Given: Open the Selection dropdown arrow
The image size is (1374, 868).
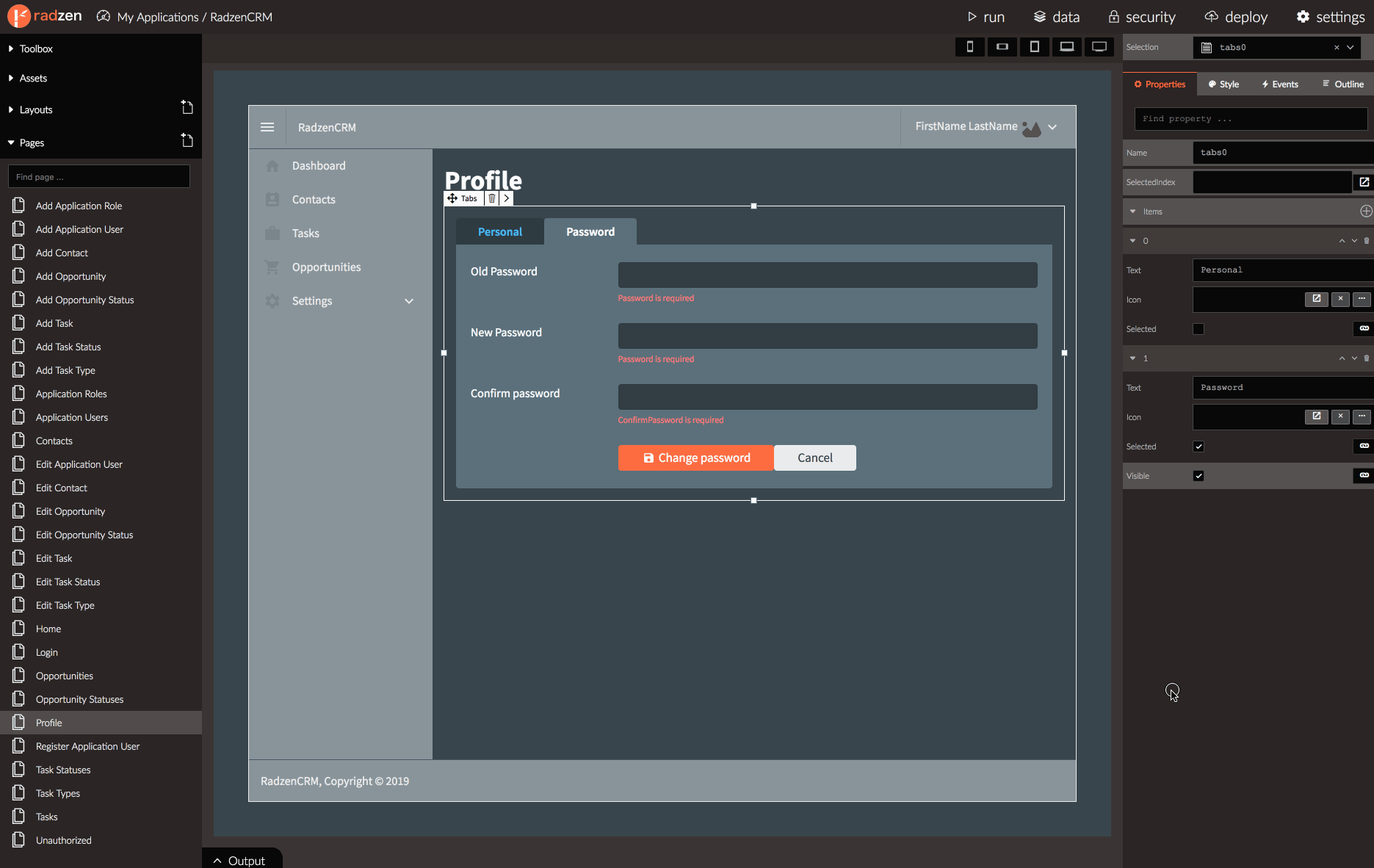Looking at the screenshot, I should tap(1351, 47).
